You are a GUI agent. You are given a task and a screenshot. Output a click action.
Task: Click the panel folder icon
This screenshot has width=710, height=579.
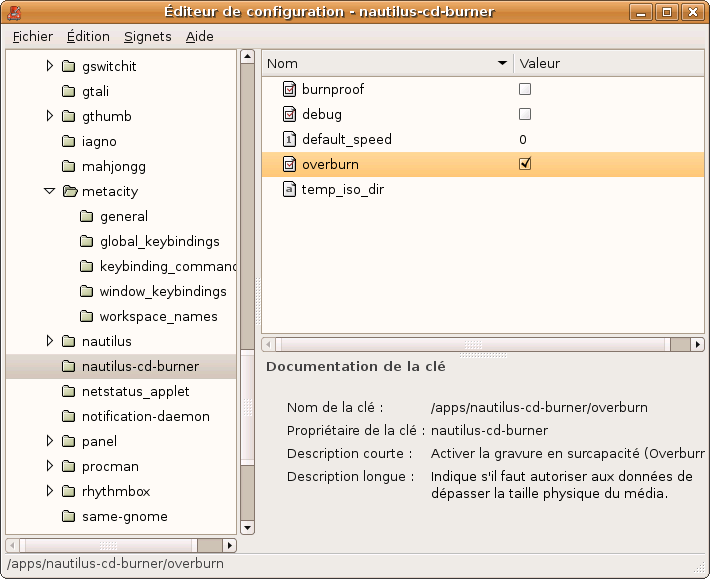[68, 441]
